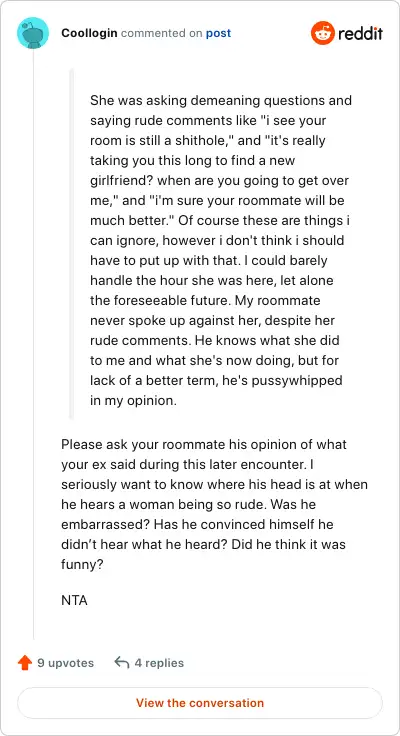
Task: Click the orange upvote arrow icon
Action: pos(24,663)
